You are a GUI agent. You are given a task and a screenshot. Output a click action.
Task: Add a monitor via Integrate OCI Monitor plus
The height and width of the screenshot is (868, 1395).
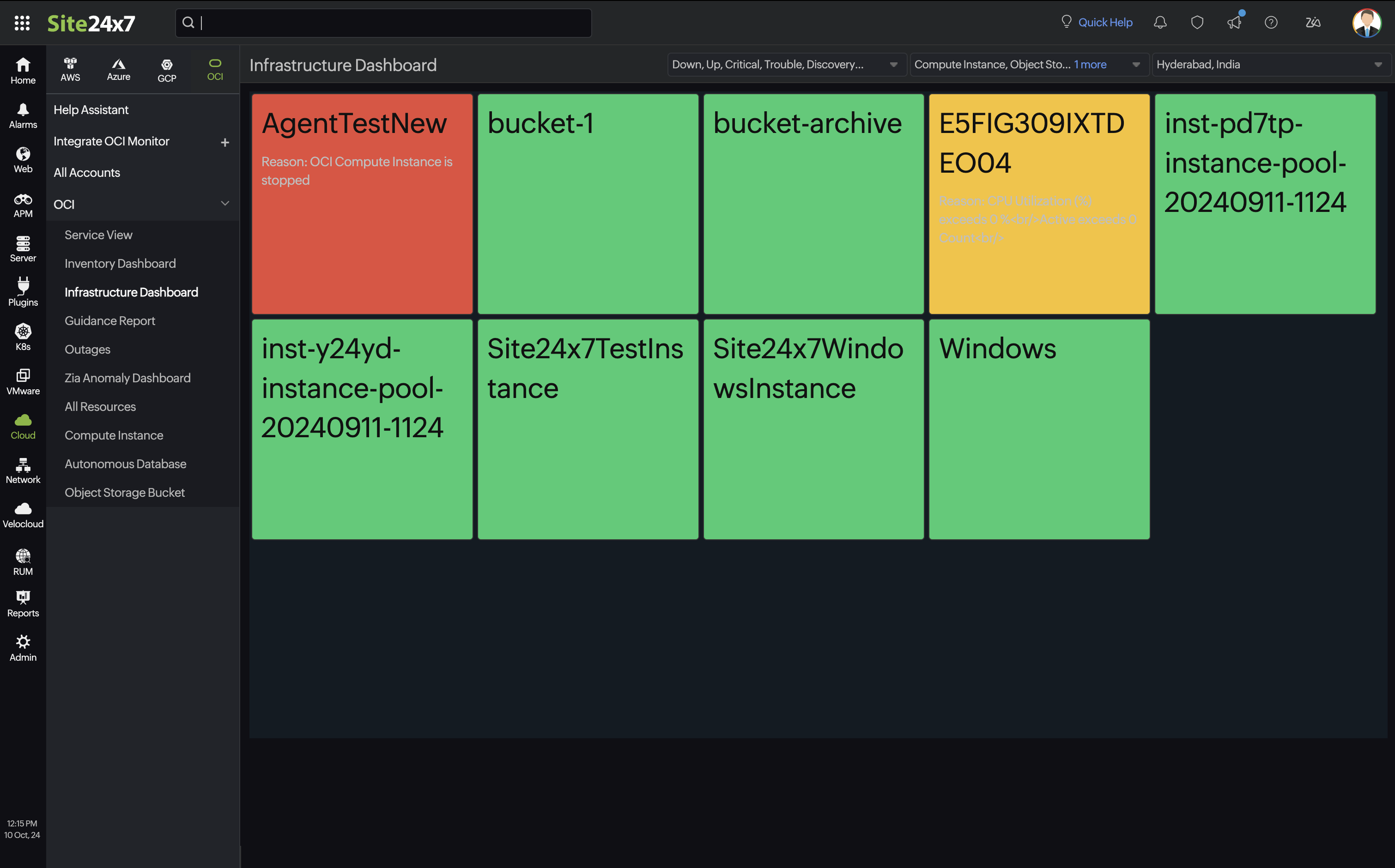[224, 142]
